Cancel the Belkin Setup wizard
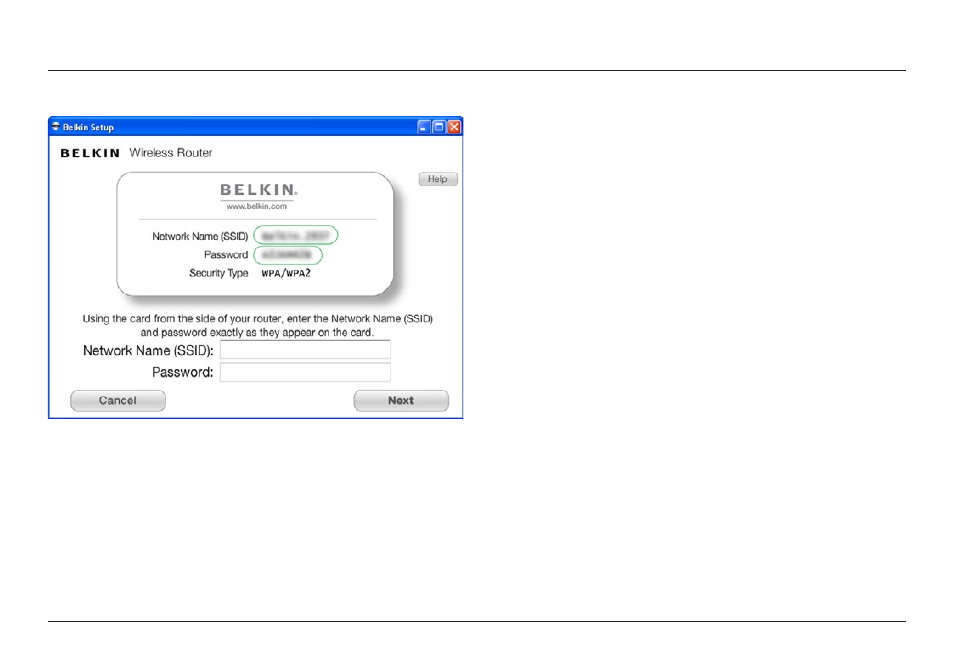954x668 pixels. click(x=118, y=400)
